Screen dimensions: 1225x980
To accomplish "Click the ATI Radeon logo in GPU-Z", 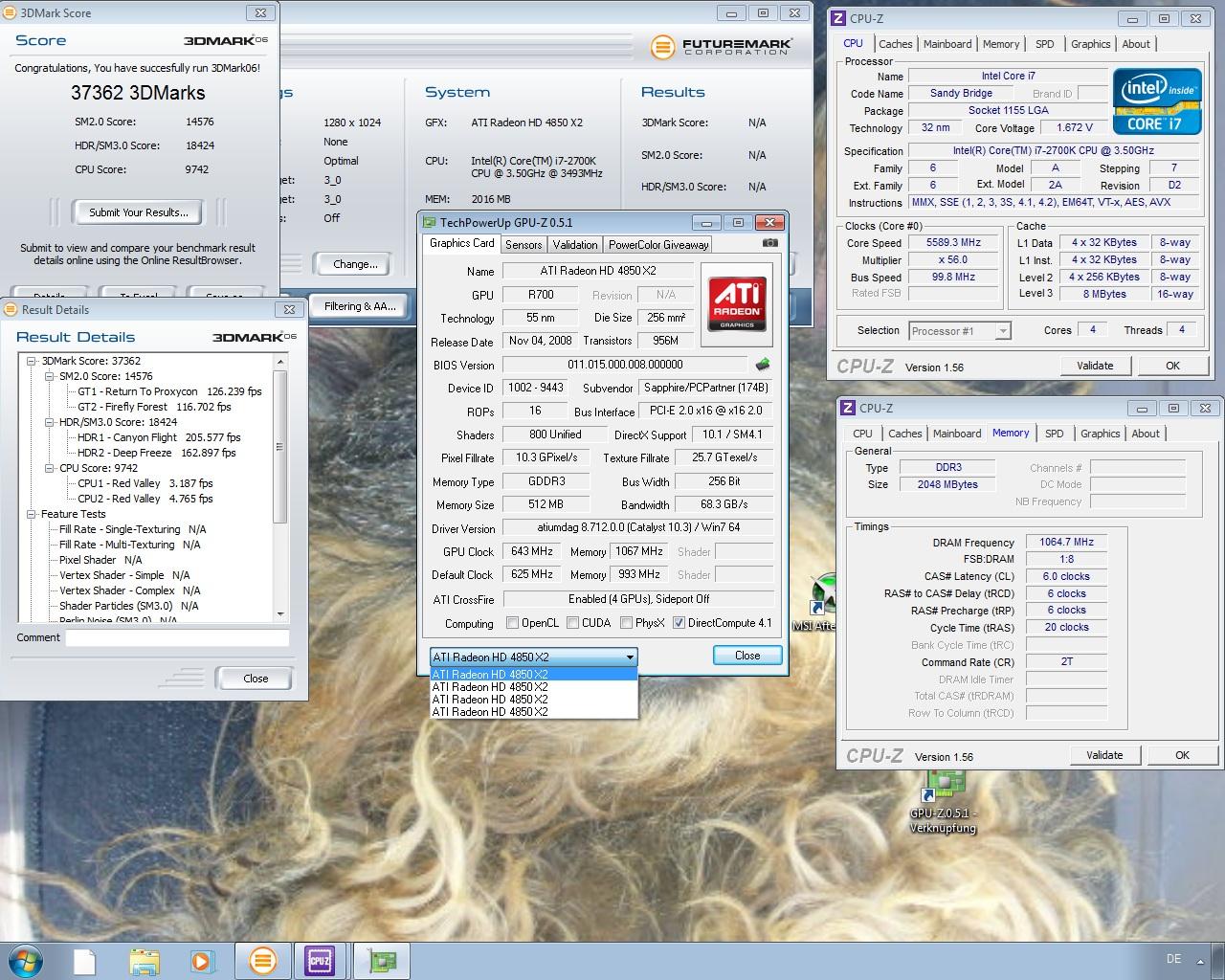I will (737, 304).
